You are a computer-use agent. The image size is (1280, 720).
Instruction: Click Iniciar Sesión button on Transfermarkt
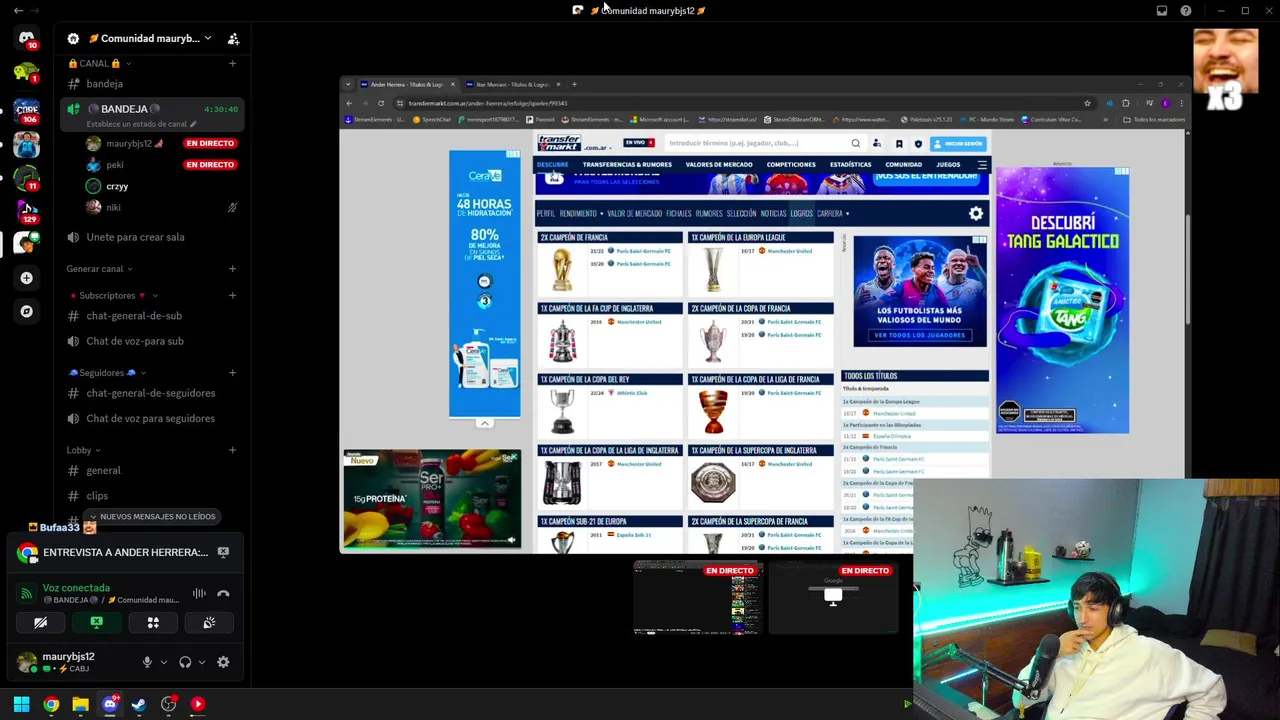[958, 143]
